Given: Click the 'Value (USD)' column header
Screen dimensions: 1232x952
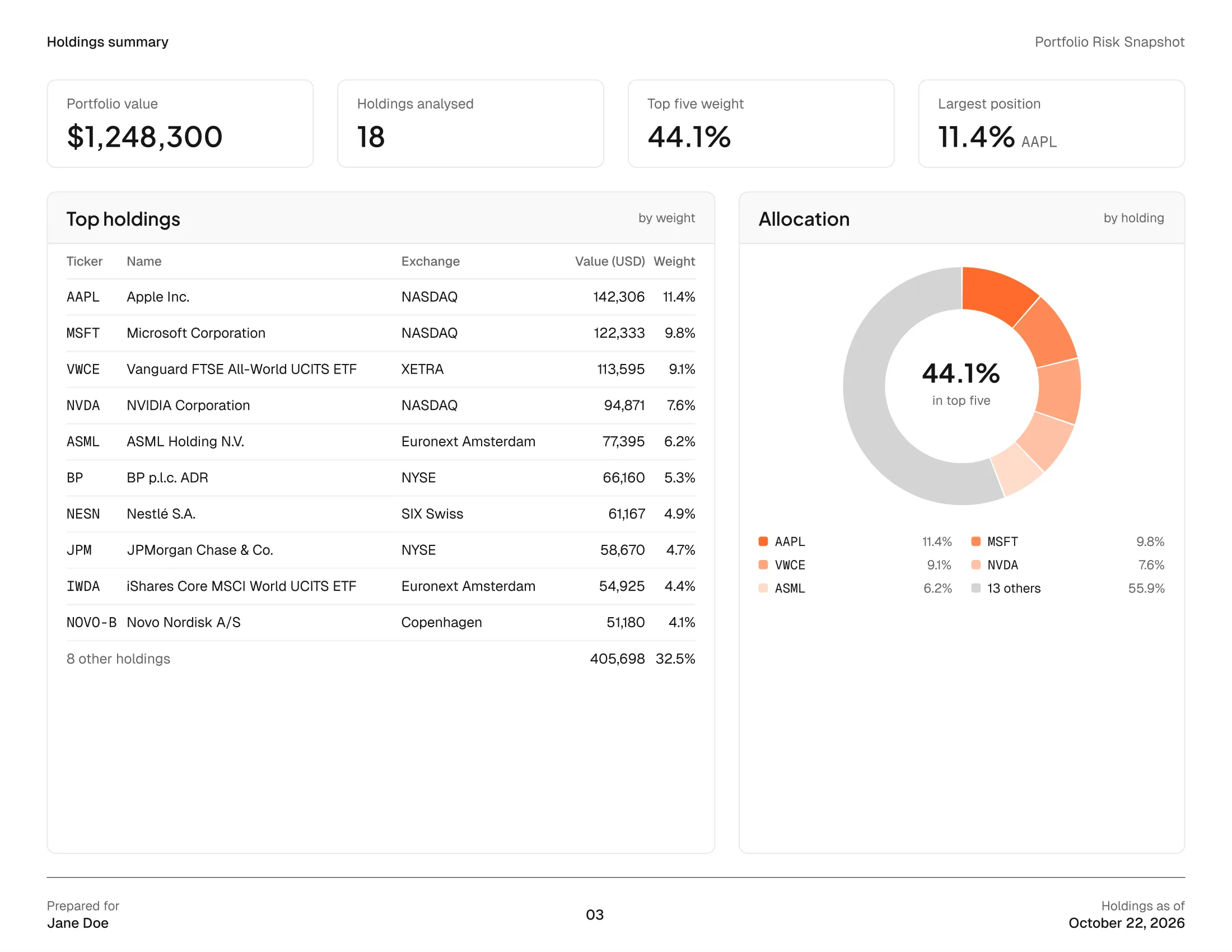Looking at the screenshot, I should [610, 261].
